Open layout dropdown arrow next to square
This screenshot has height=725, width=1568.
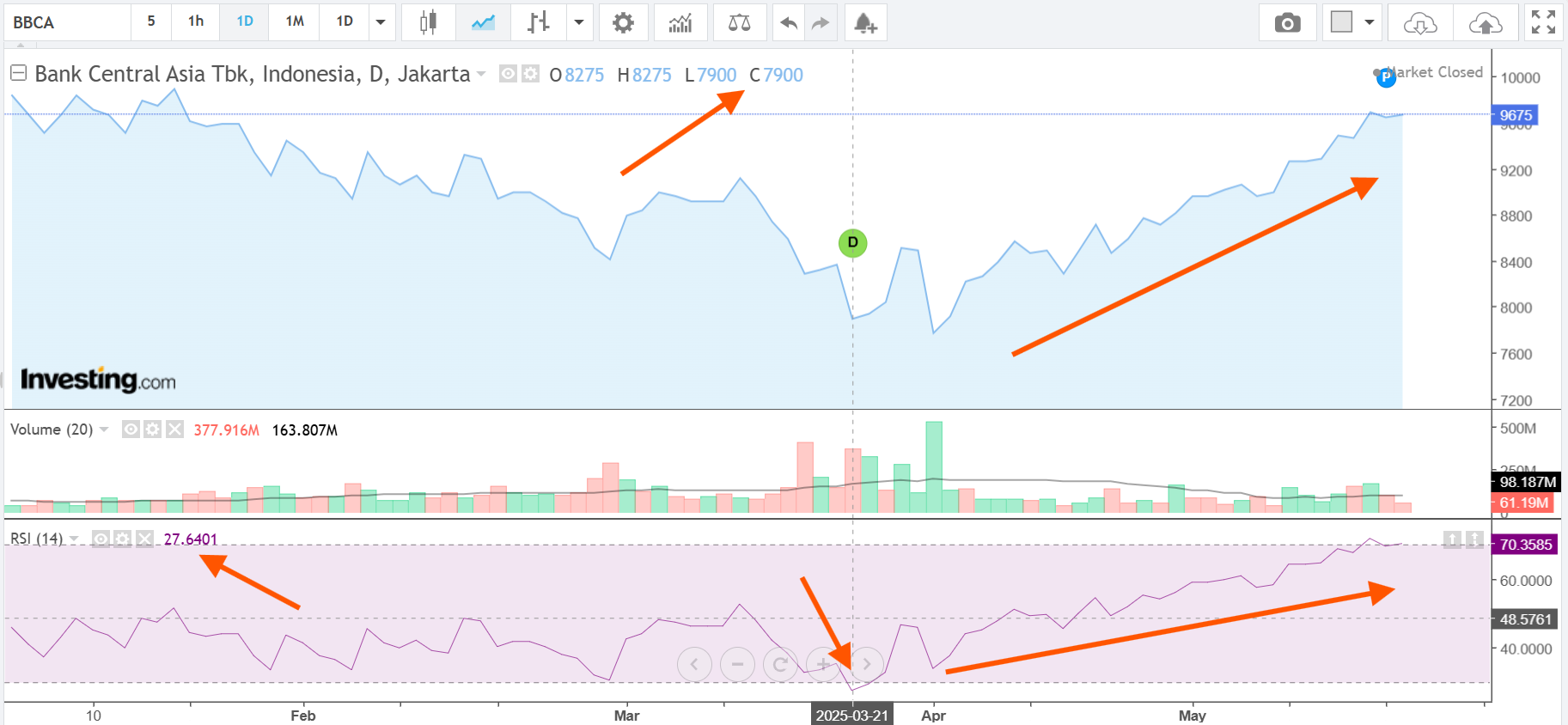(x=1370, y=22)
